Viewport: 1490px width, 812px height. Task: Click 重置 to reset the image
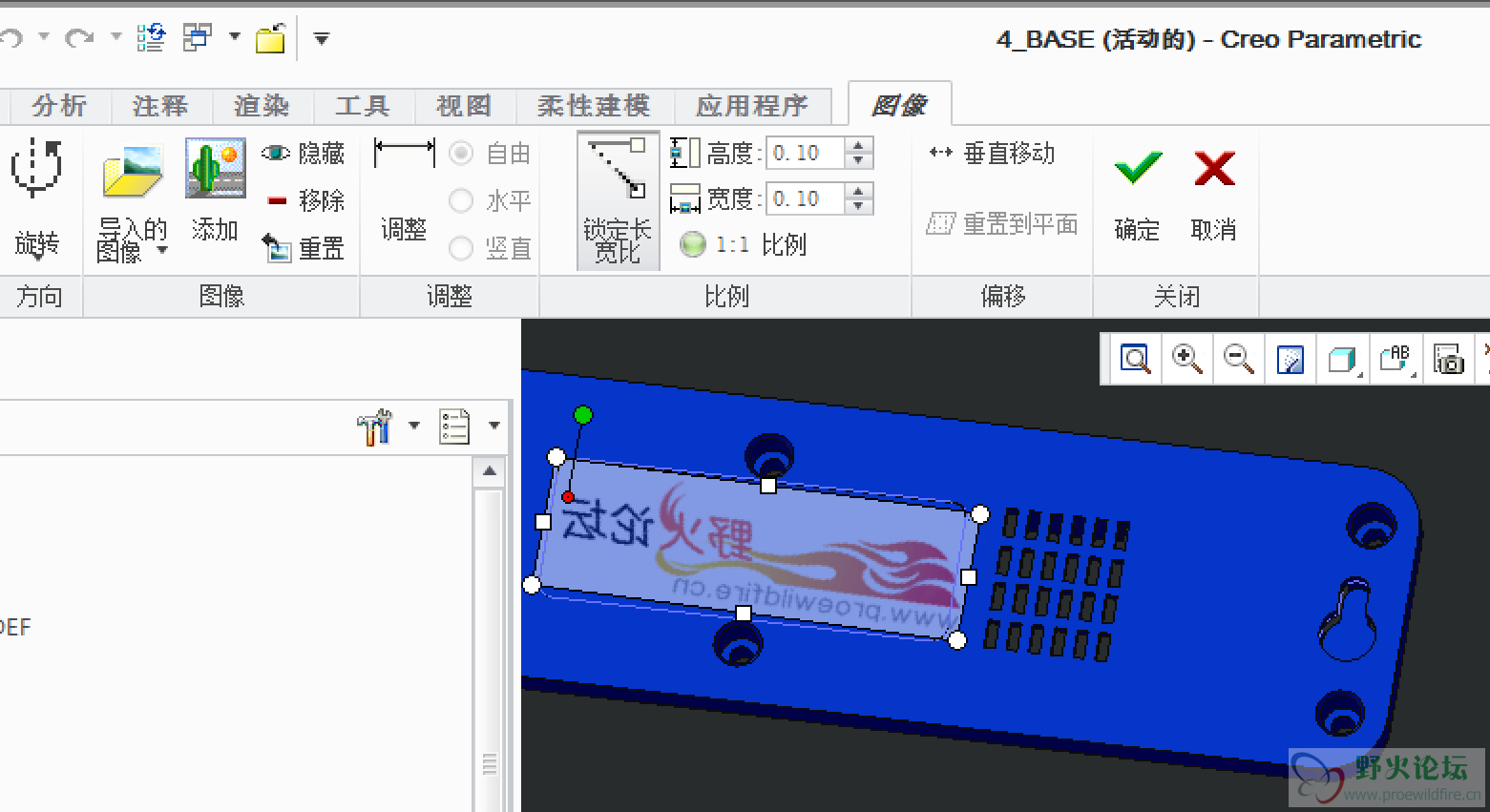click(302, 248)
